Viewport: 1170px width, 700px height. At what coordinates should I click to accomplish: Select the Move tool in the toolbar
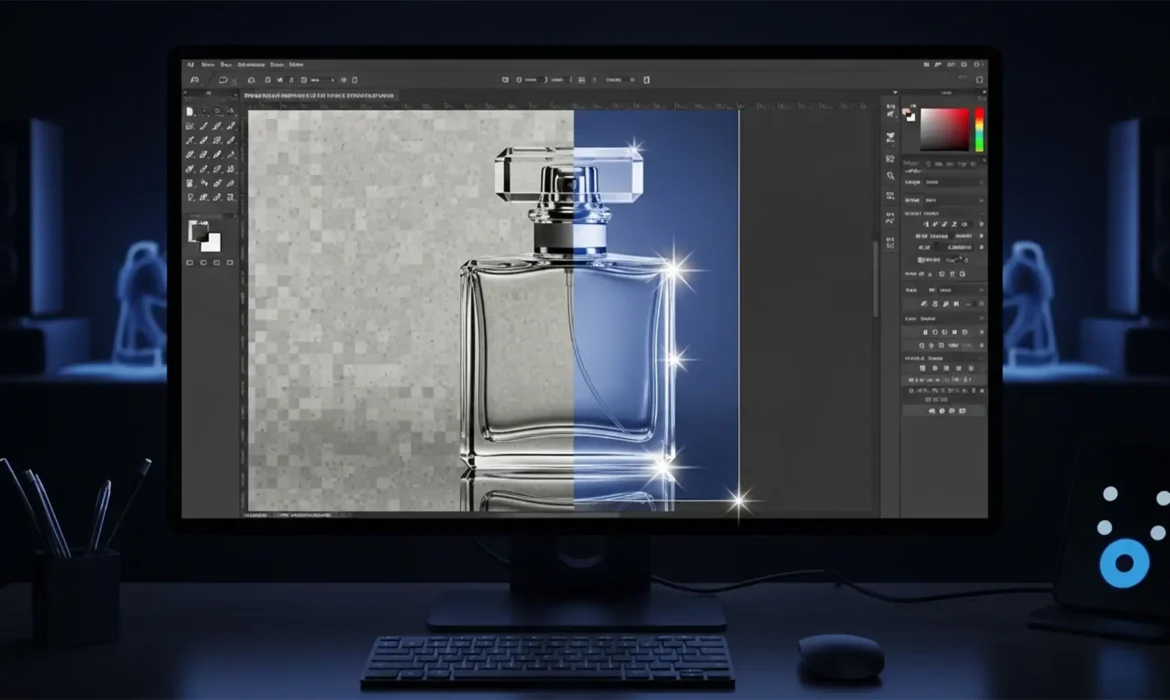(x=191, y=110)
